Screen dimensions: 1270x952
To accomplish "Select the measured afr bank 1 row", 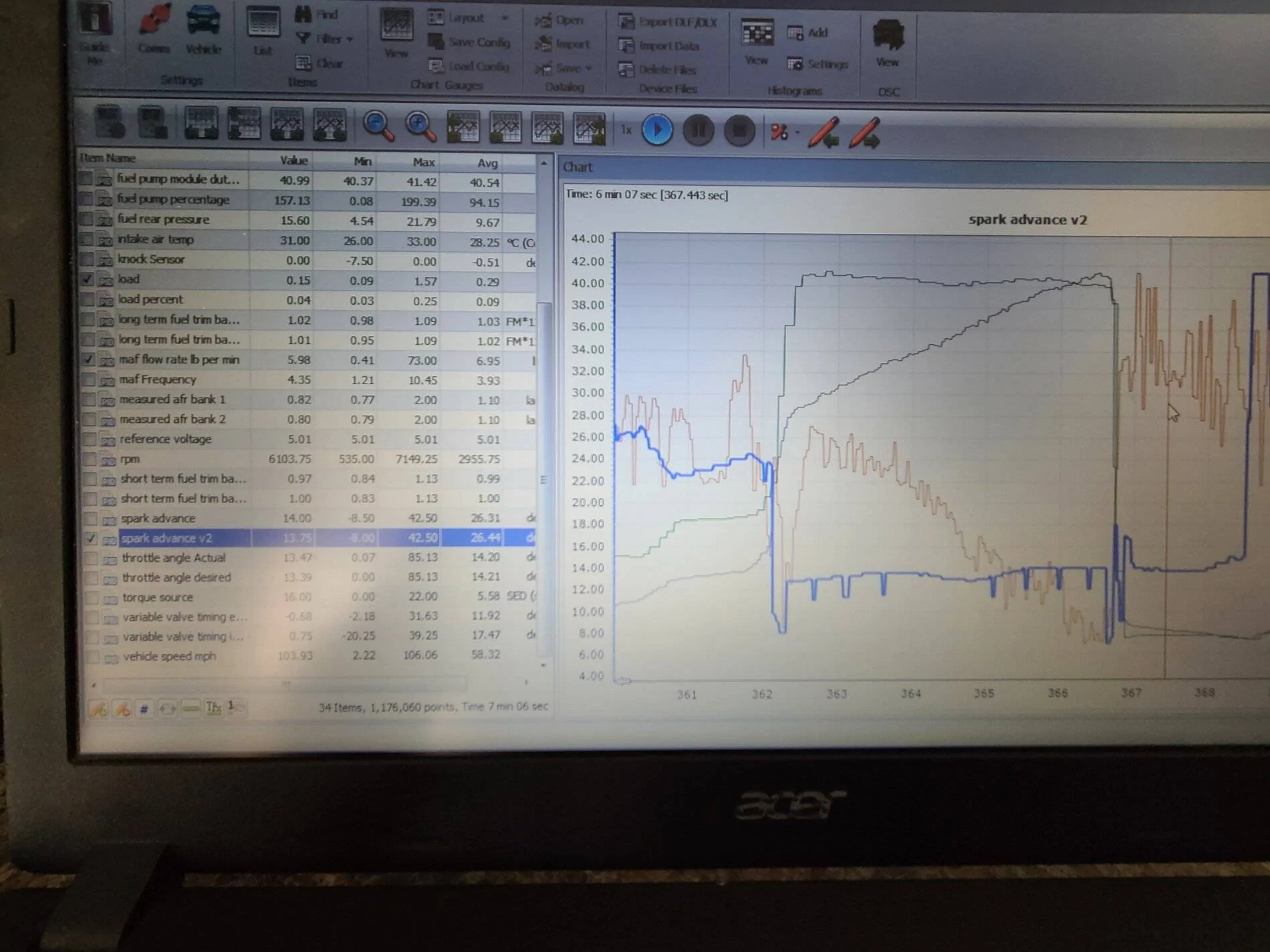I will pyautogui.click(x=310, y=400).
